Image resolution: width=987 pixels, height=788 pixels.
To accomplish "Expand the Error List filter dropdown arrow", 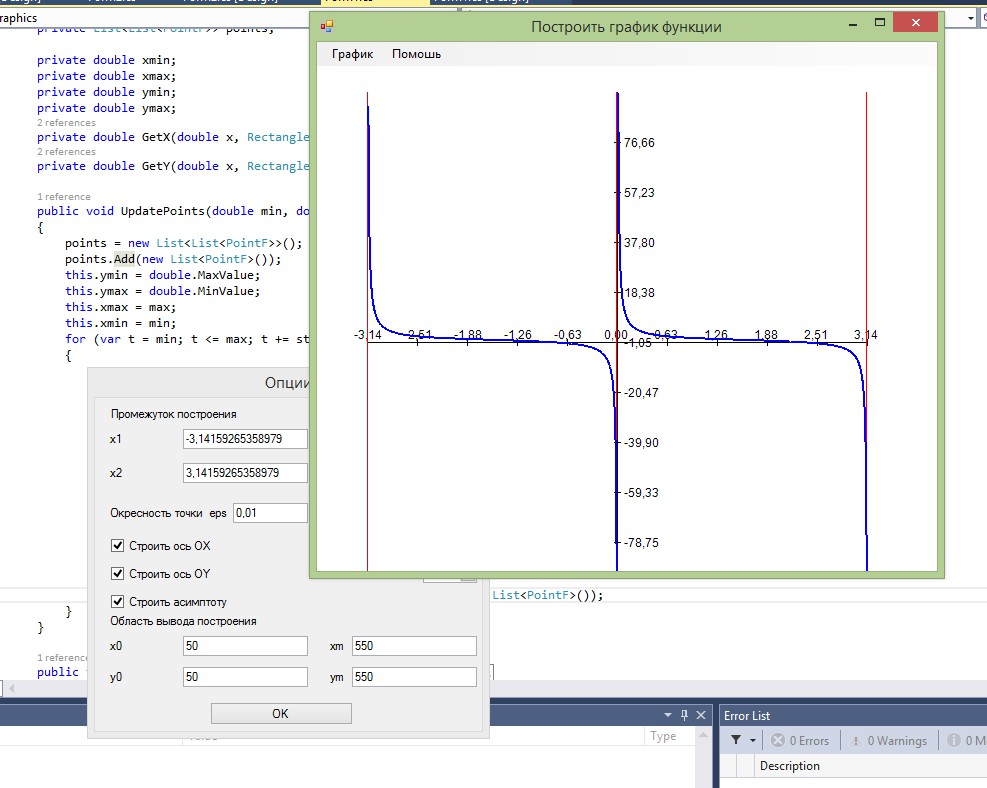I will (752, 741).
